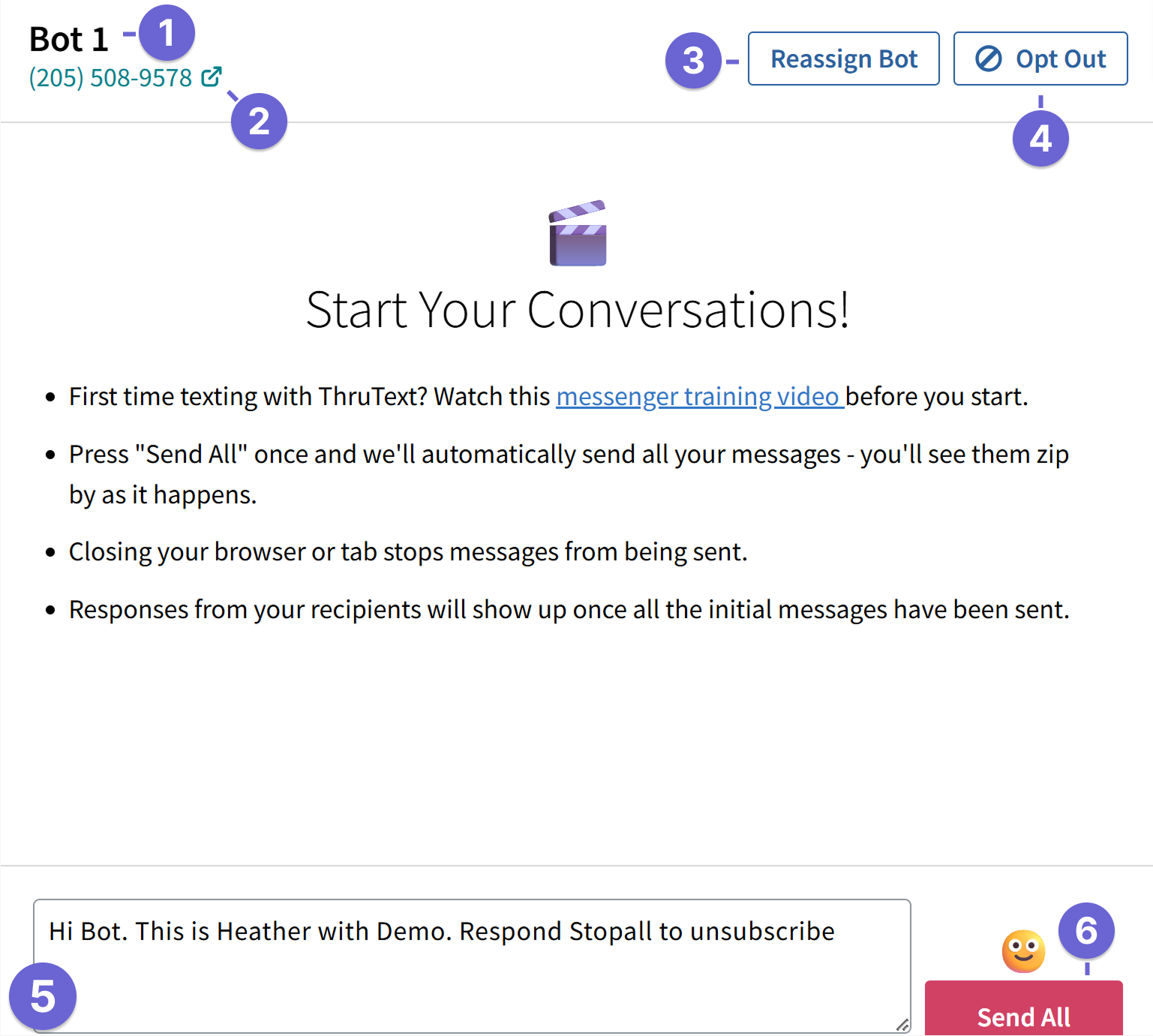This screenshot has height=1036, width=1153.
Task: Click callout badge 3 beside Reassign Bot
Action: [694, 61]
